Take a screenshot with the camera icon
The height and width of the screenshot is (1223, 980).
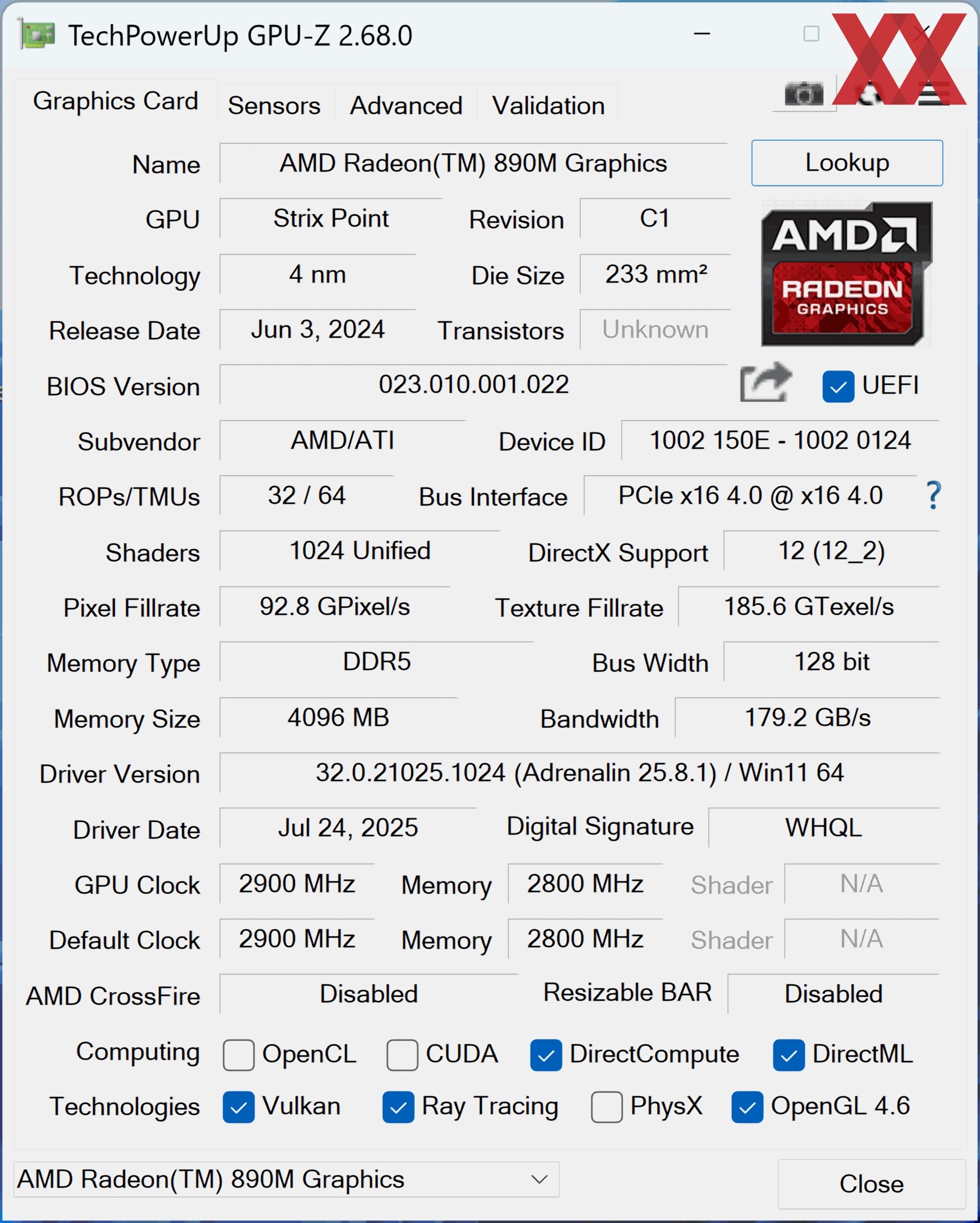click(803, 94)
